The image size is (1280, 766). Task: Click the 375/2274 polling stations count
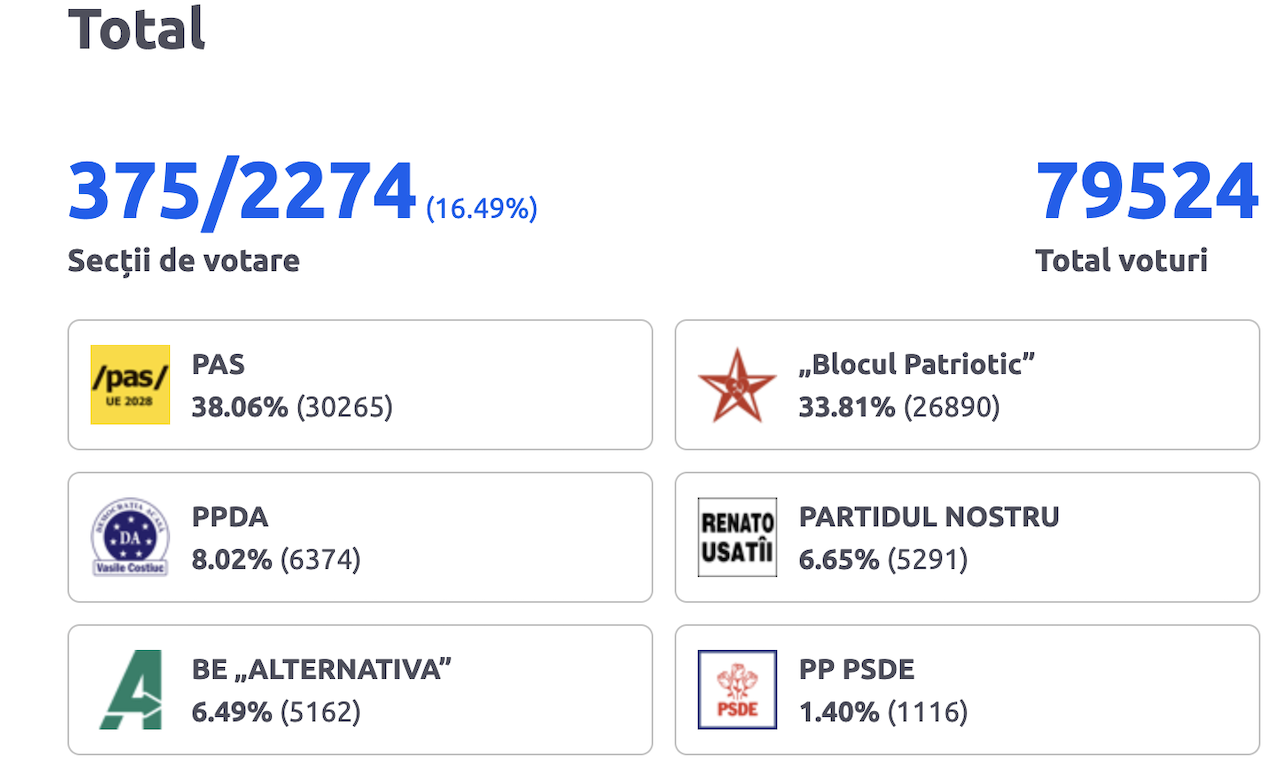coord(241,192)
